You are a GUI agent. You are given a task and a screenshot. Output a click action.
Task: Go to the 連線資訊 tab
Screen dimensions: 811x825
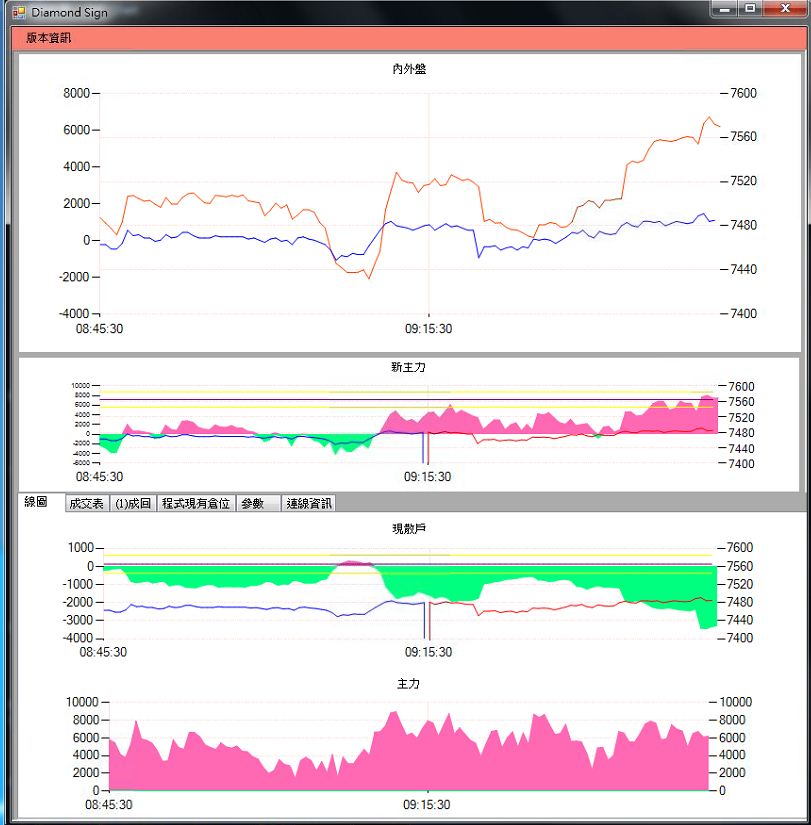[308, 504]
